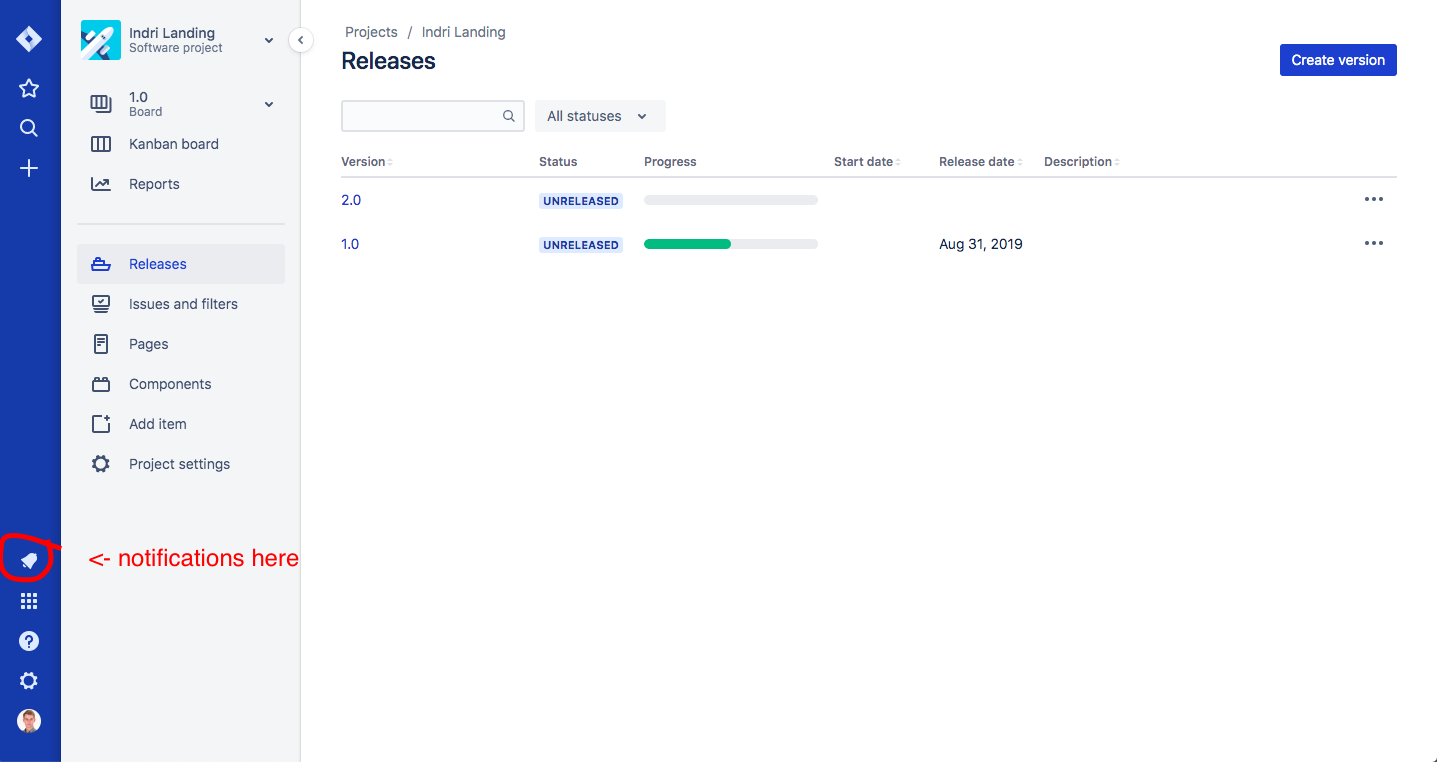Expand the Indri Landing project switcher chevron
The width and height of the screenshot is (1437, 762).
pos(268,40)
